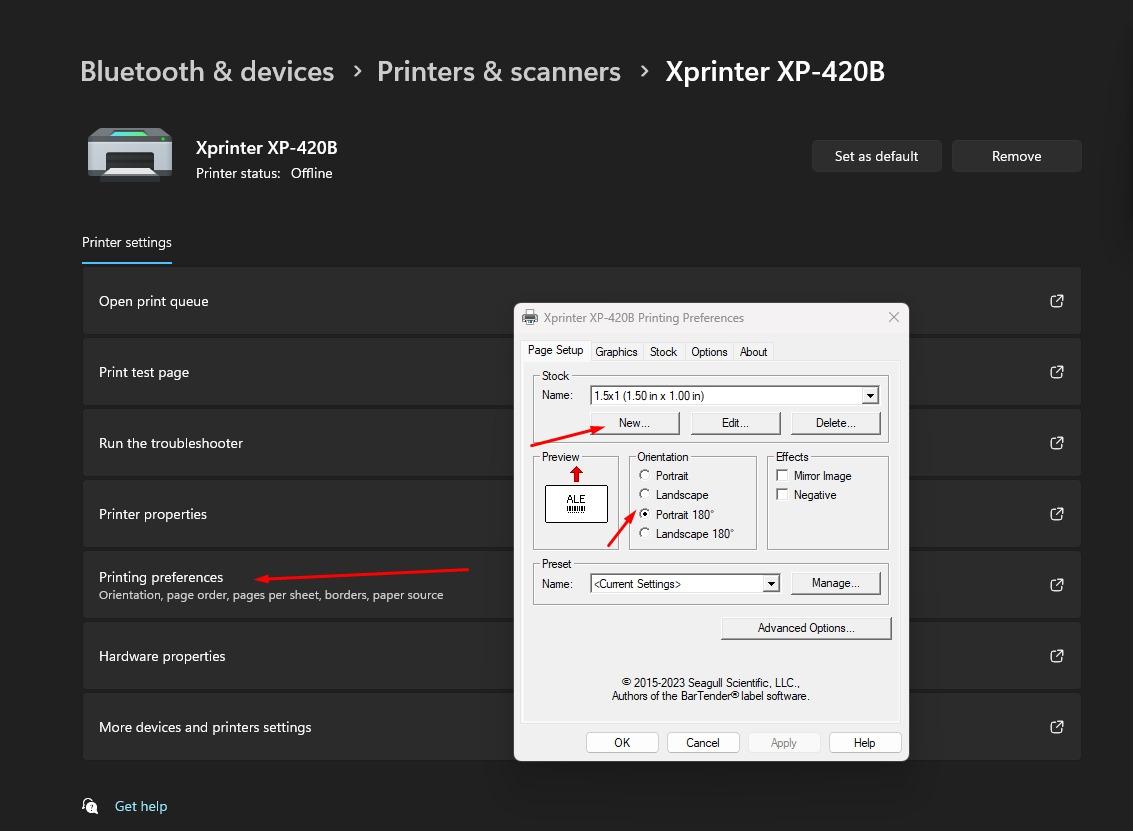Screen dimensions: 1133x831
Task: Switch to the Options tab
Action: pos(709,352)
